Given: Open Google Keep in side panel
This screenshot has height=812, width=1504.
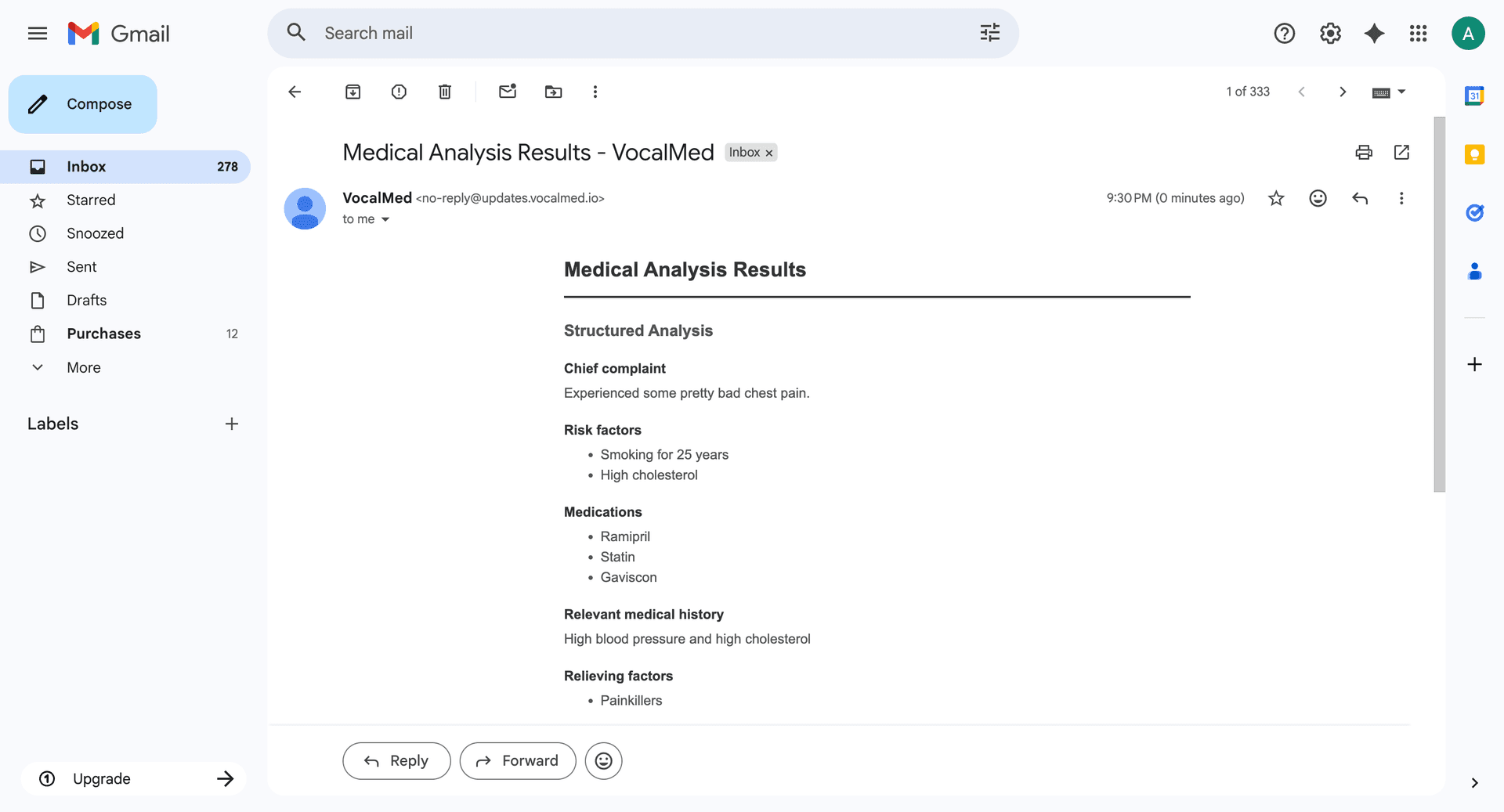Looking at the screenshot, I should (x=1474, y=154).
